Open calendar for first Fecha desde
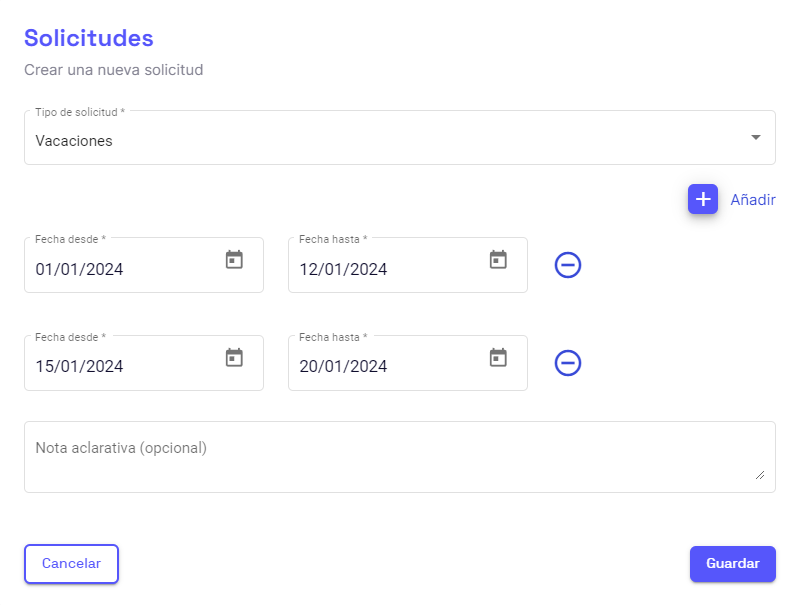The width and height of the screenshot is (797, 605). (234, 260)
